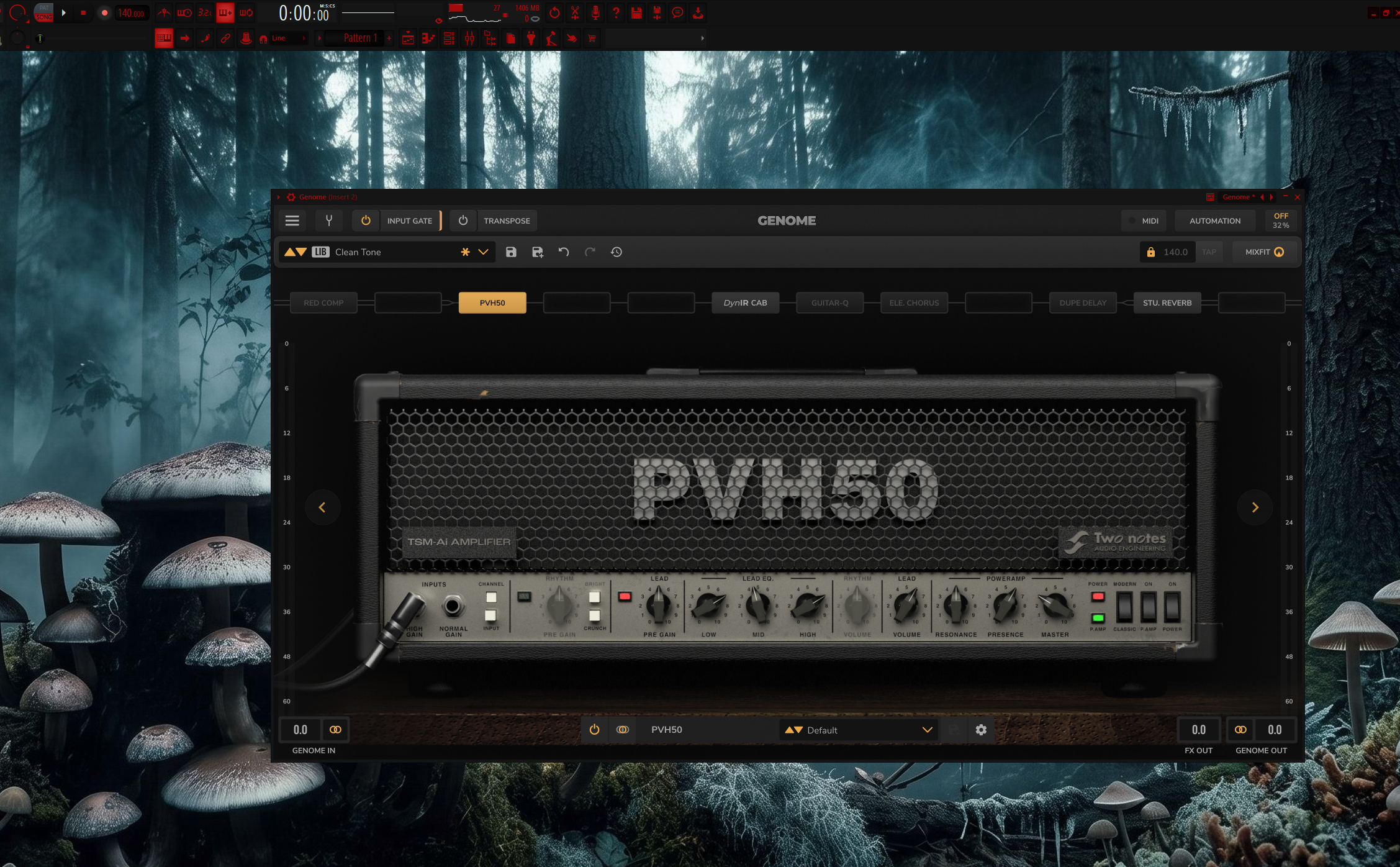Click the TRANSPOSE button
The width and height of the screenshot is (1400, 867).
[507, 220]
